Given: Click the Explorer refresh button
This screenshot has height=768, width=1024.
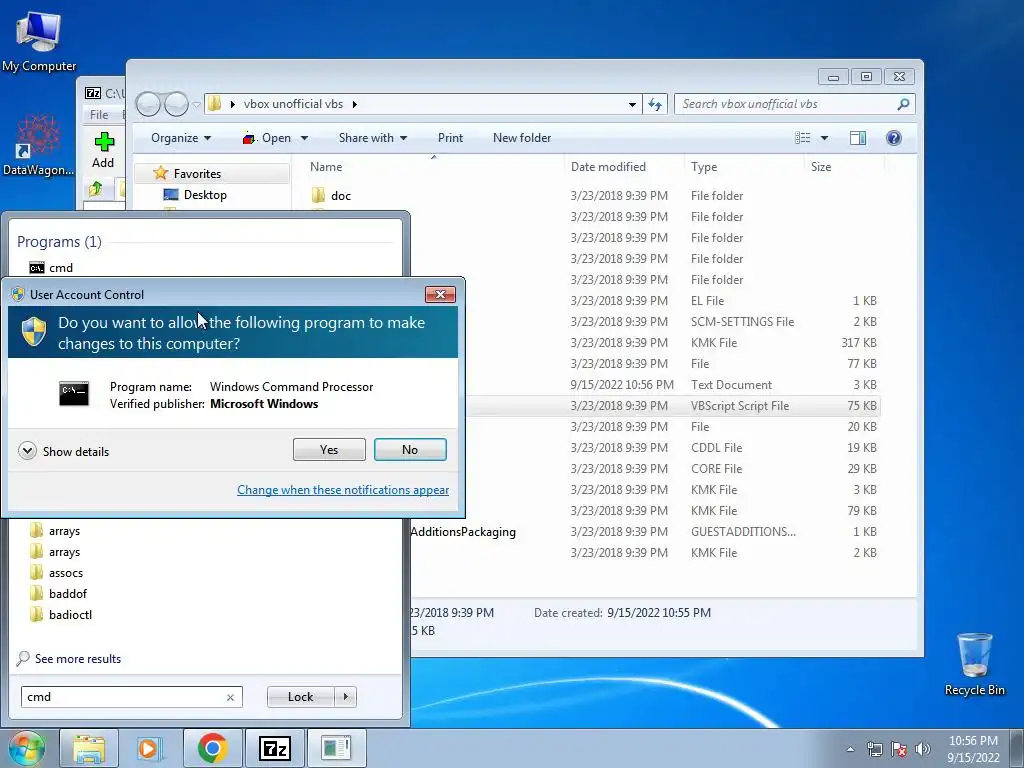Looking at the screenshot, I should click(655, 104).
